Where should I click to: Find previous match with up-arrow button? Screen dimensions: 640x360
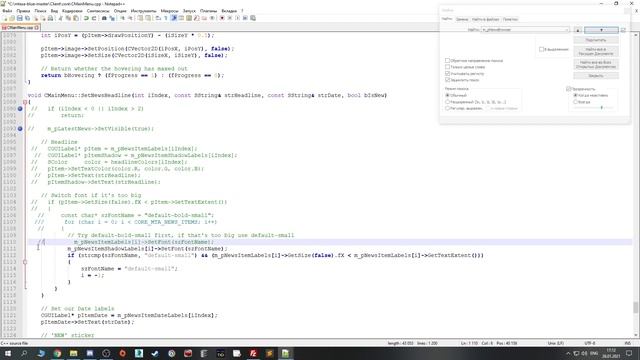click(578, 30)
